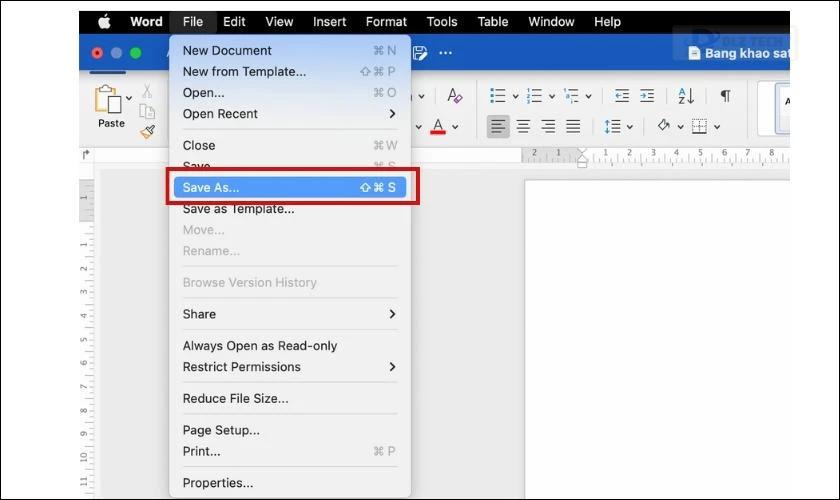Toggle justify text alignment
Image resolution: width=840 pixels, height=500 pixels.
pyautogui.click(x=573, y=127)
